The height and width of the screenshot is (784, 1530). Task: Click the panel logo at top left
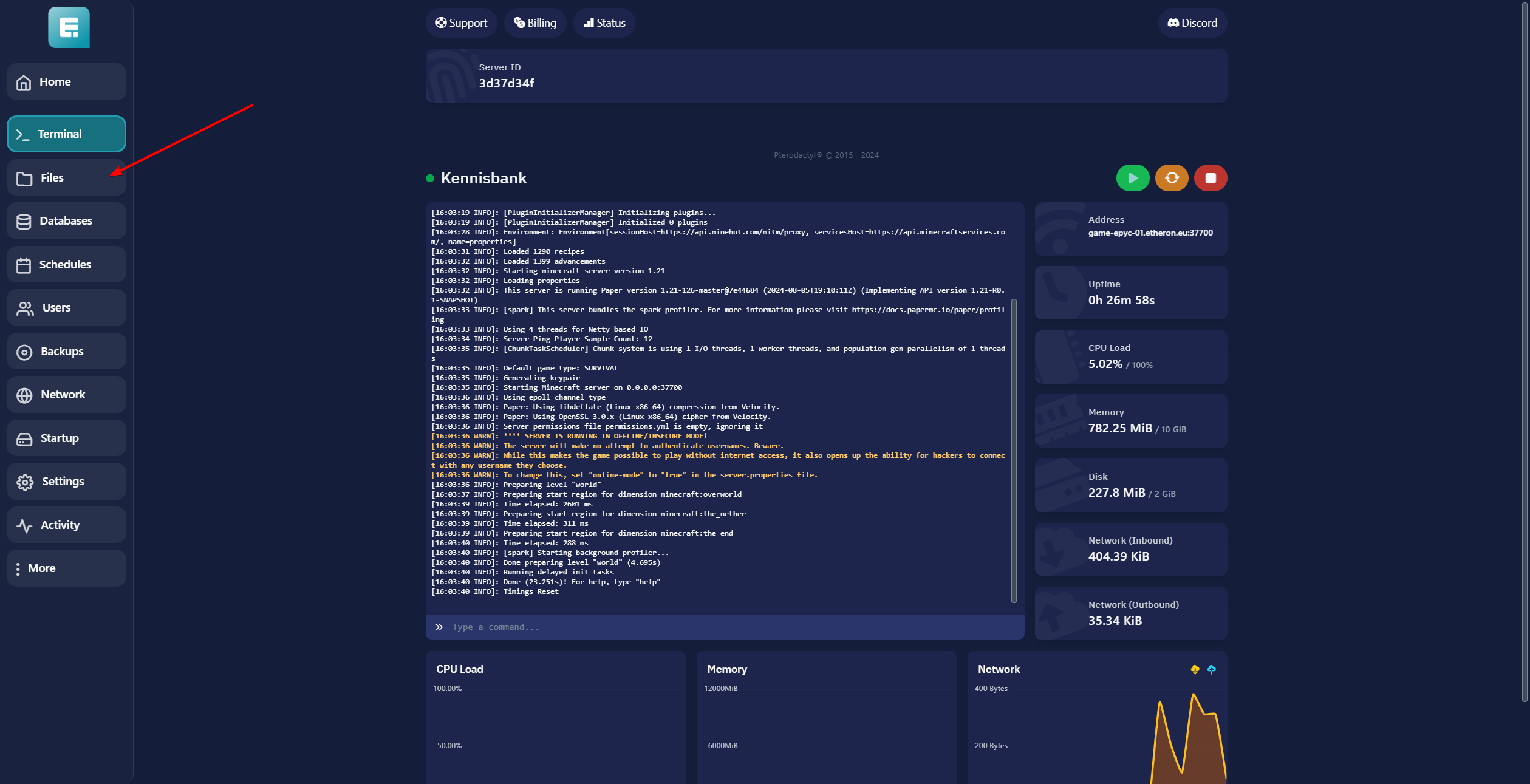[x=69, y=27]
